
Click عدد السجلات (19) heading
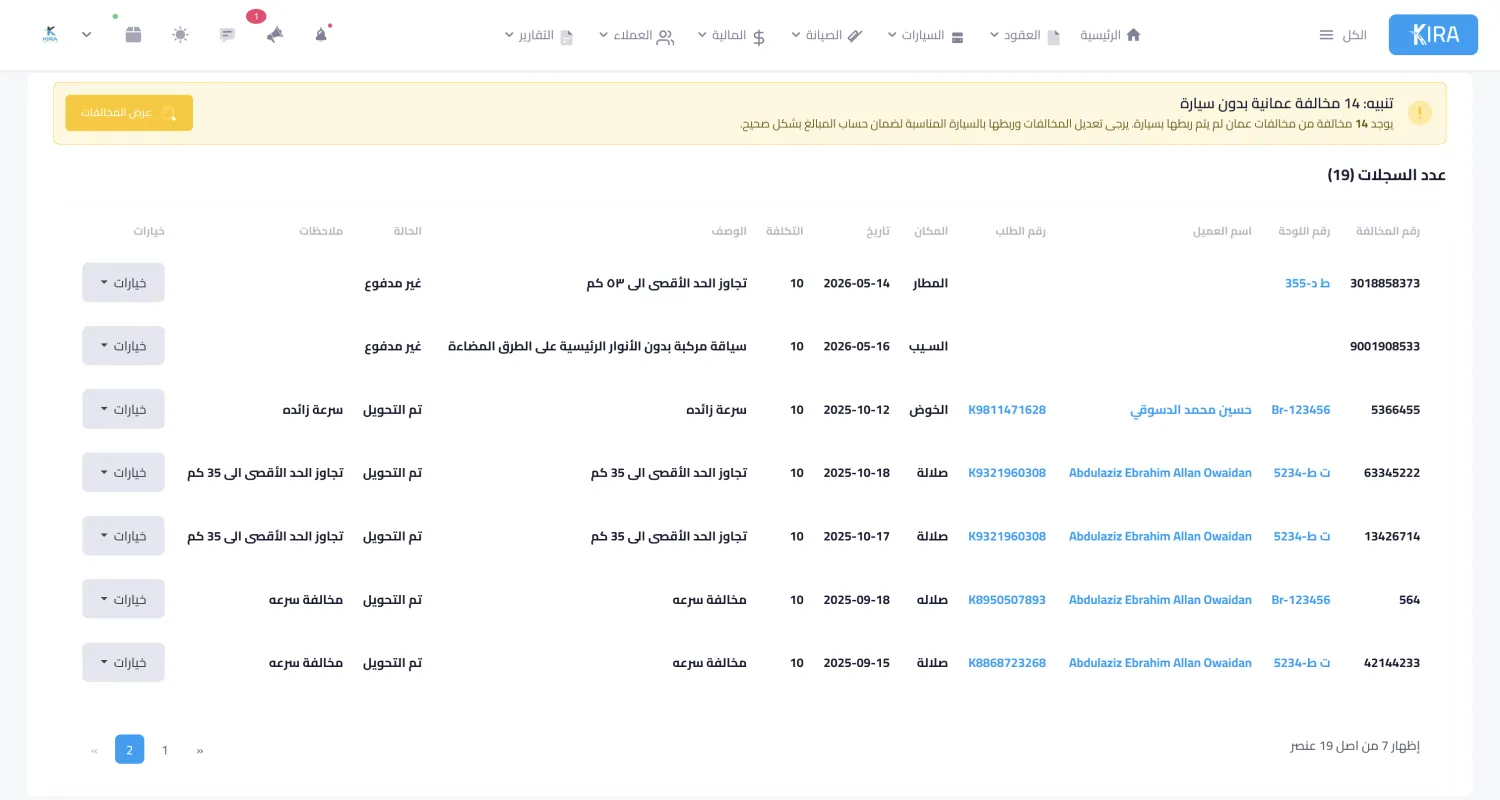pyautogui.click(x=1386, y=175)
